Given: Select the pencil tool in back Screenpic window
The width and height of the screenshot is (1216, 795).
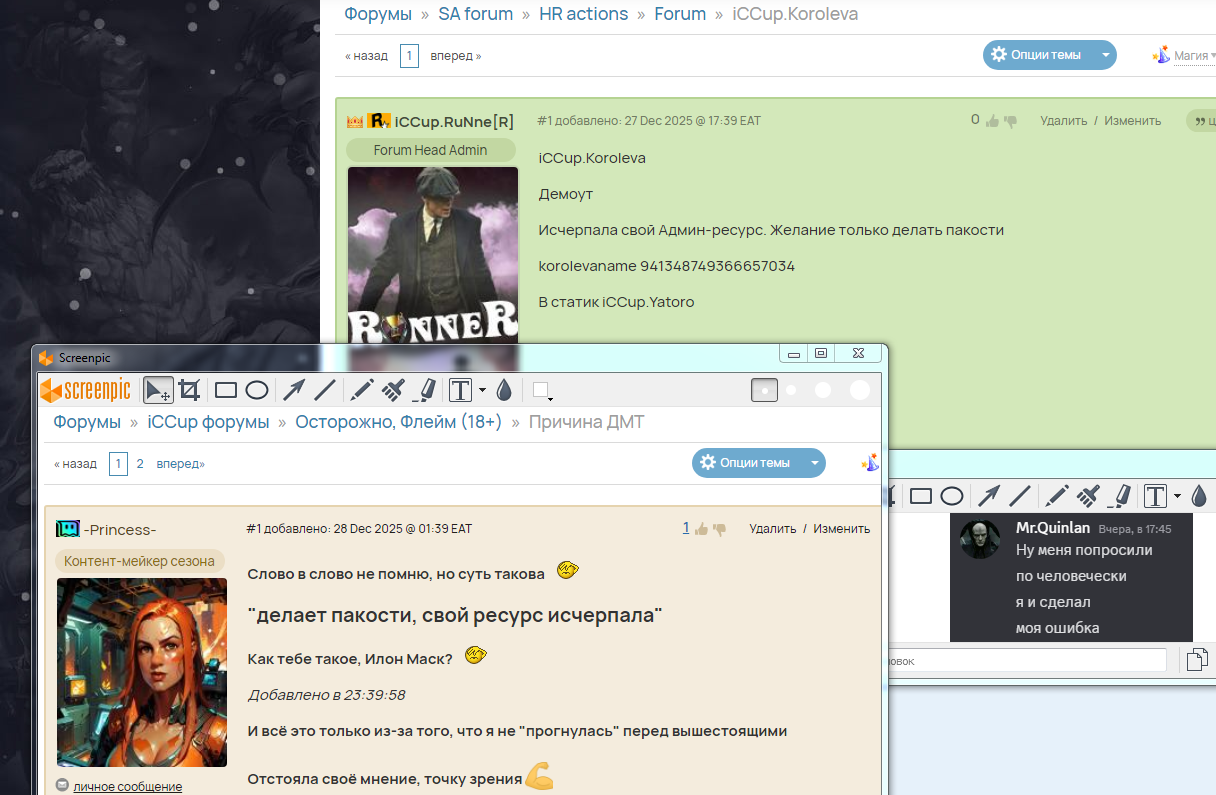Looking at the screenshot, I should point(1057,495).
